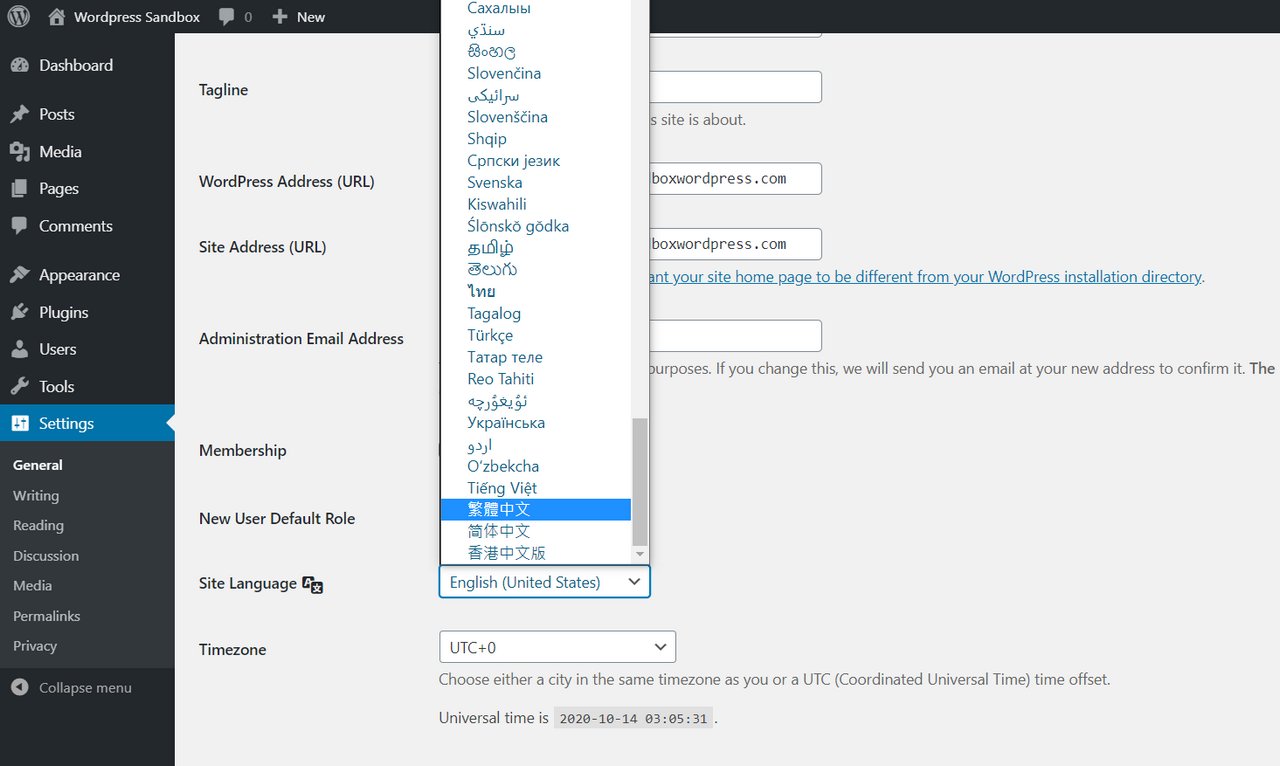1280x766 pixels.
Task: Click the Users person icon
Action: click(20, 349)
